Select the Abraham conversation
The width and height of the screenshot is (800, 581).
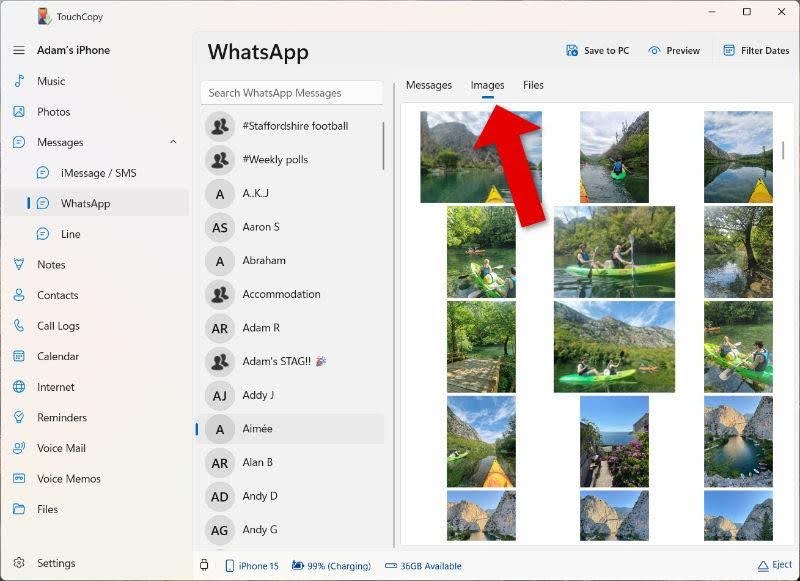tap(291, 261)
